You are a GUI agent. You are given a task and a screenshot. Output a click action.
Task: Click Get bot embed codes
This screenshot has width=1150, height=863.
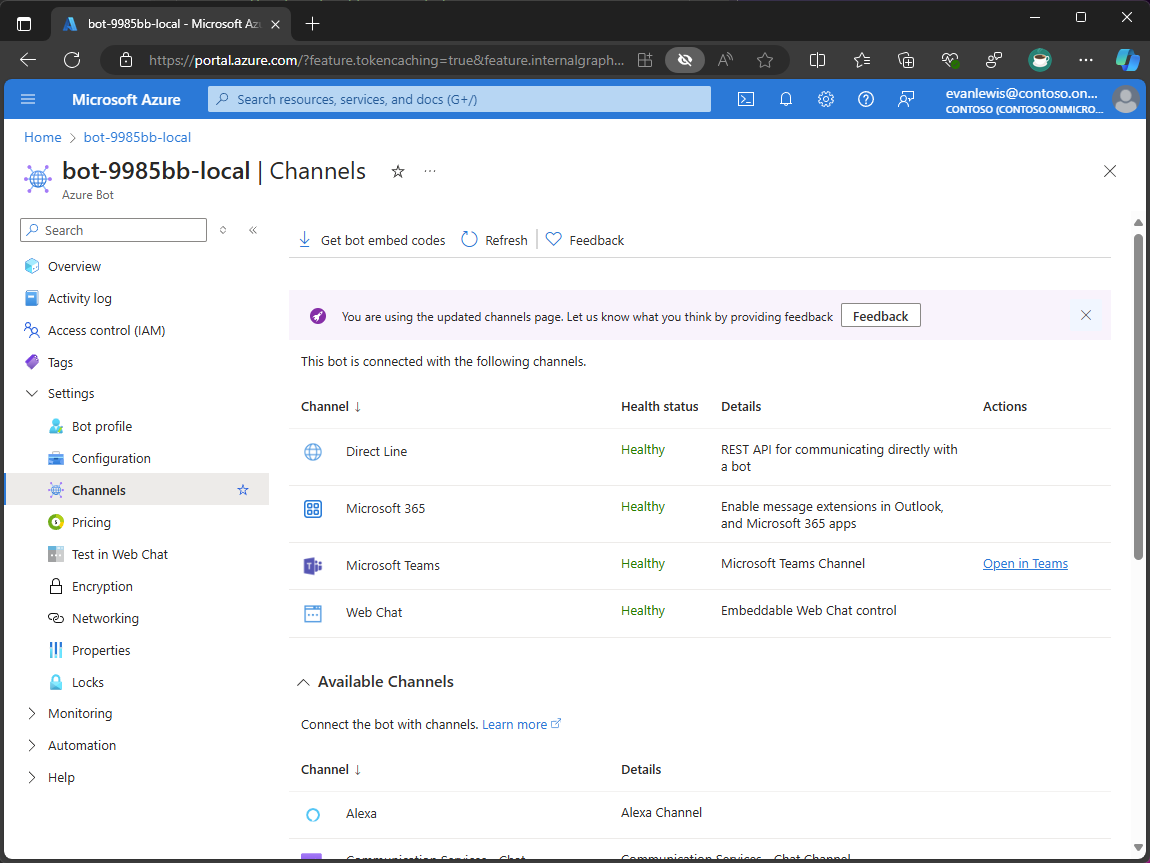click(x=372, y=240)
